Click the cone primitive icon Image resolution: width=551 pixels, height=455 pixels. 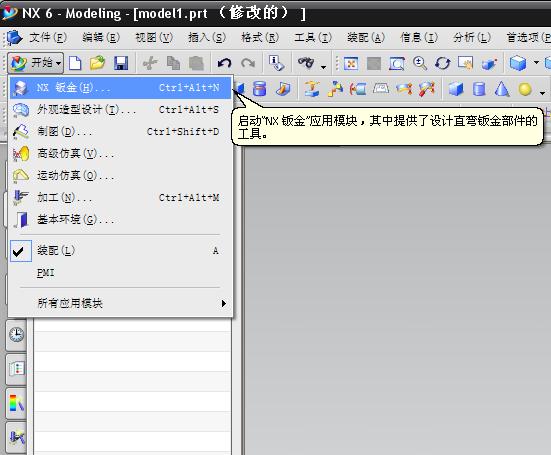point(502,89)
